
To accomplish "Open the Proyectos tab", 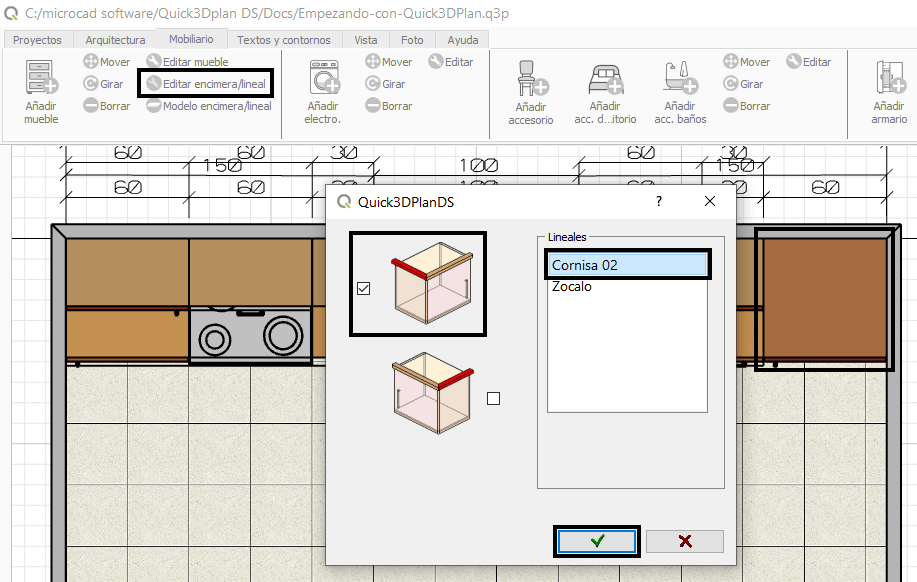I will click(37, 40).
